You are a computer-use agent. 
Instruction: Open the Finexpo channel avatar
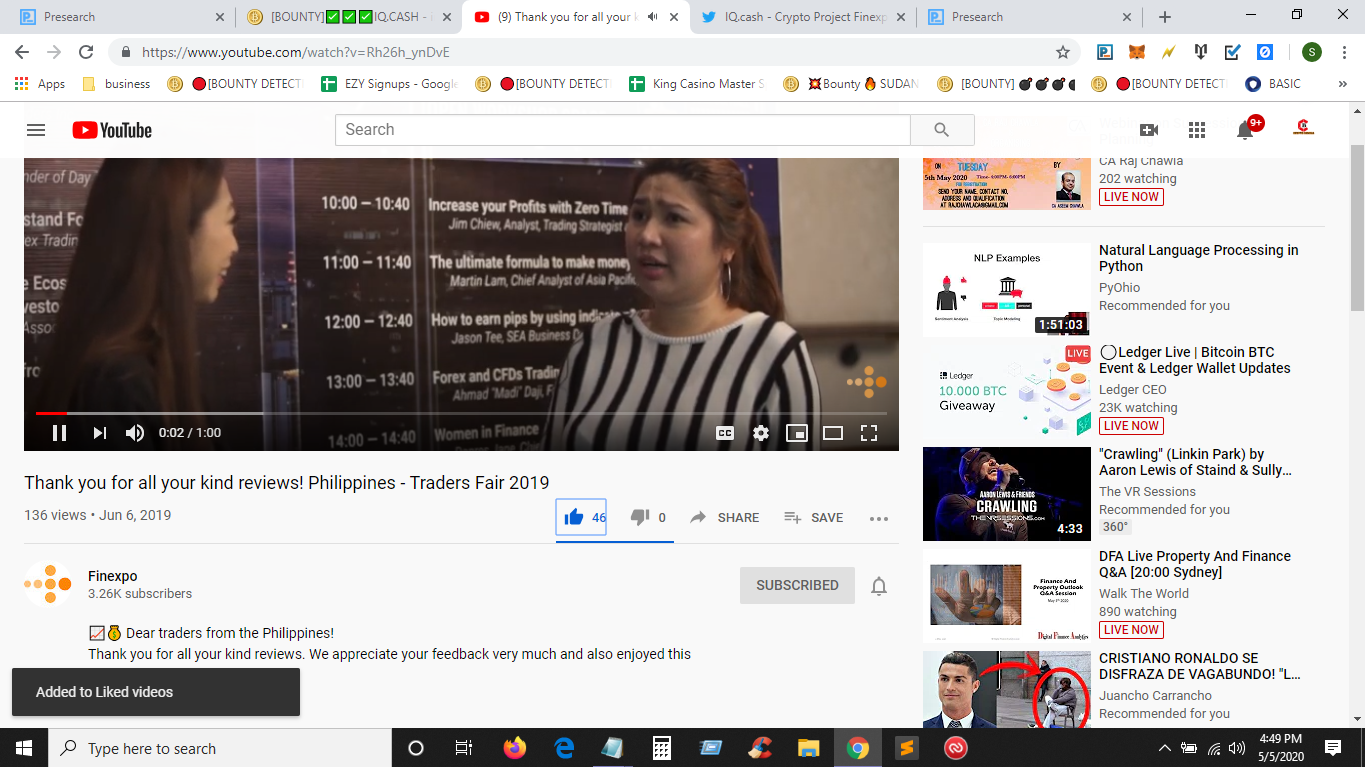(x=48, y=585)
